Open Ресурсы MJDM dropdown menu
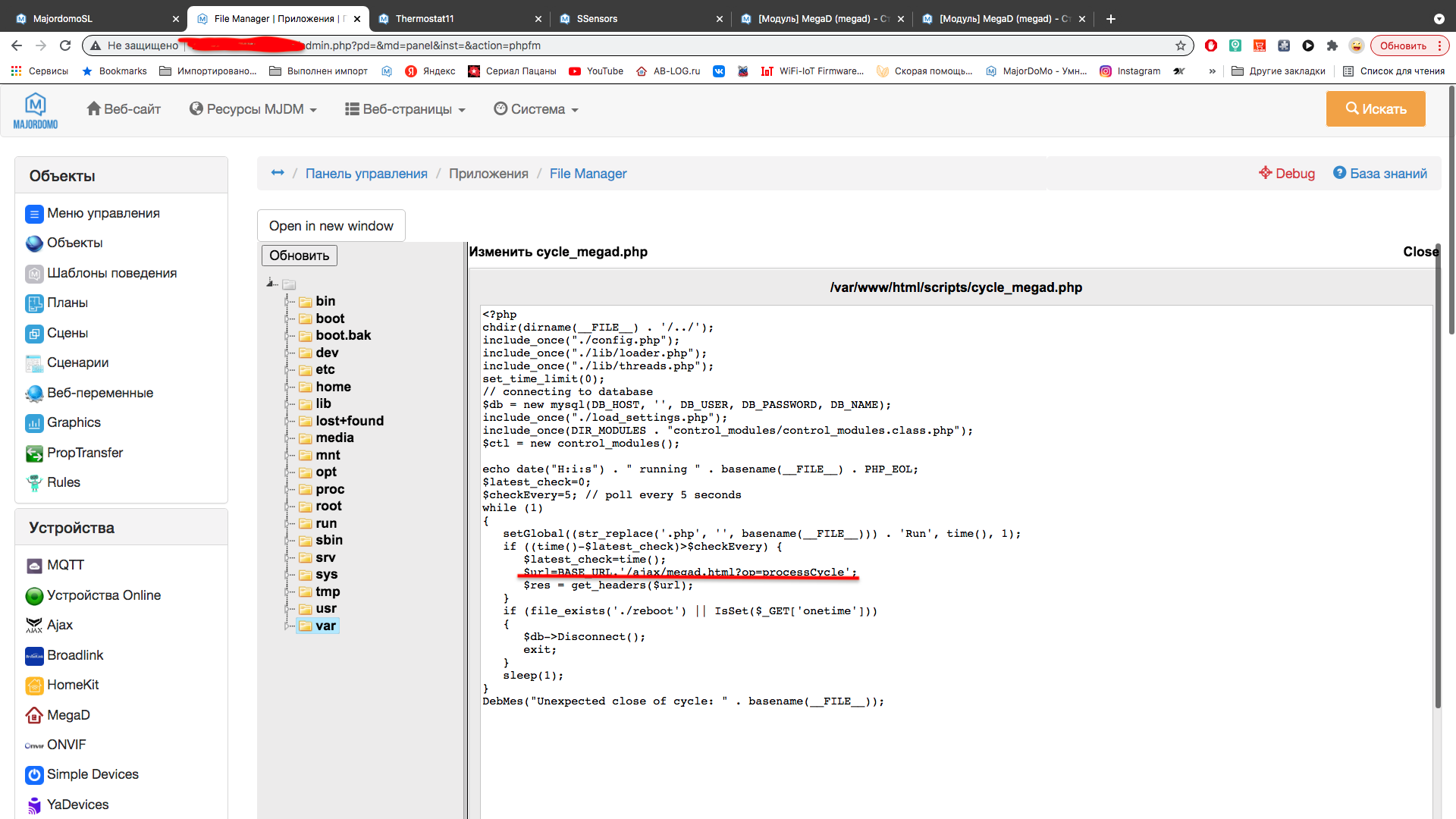This screenshot has height=819, width=1456. (253, 109)
